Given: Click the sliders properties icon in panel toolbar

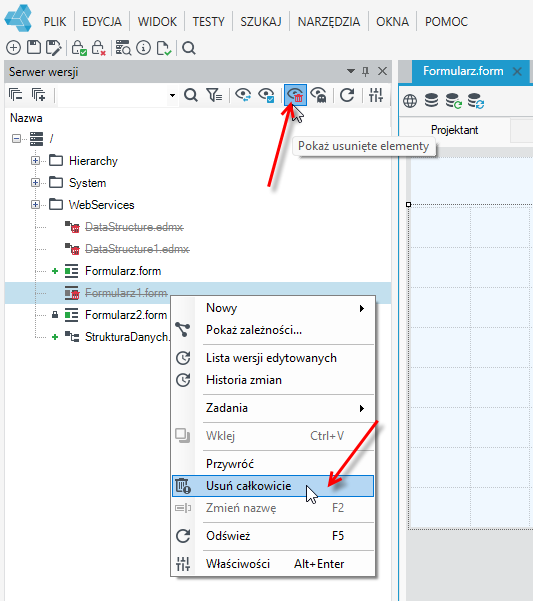Looking at the screenshot, I should click(x=376, y=95).
